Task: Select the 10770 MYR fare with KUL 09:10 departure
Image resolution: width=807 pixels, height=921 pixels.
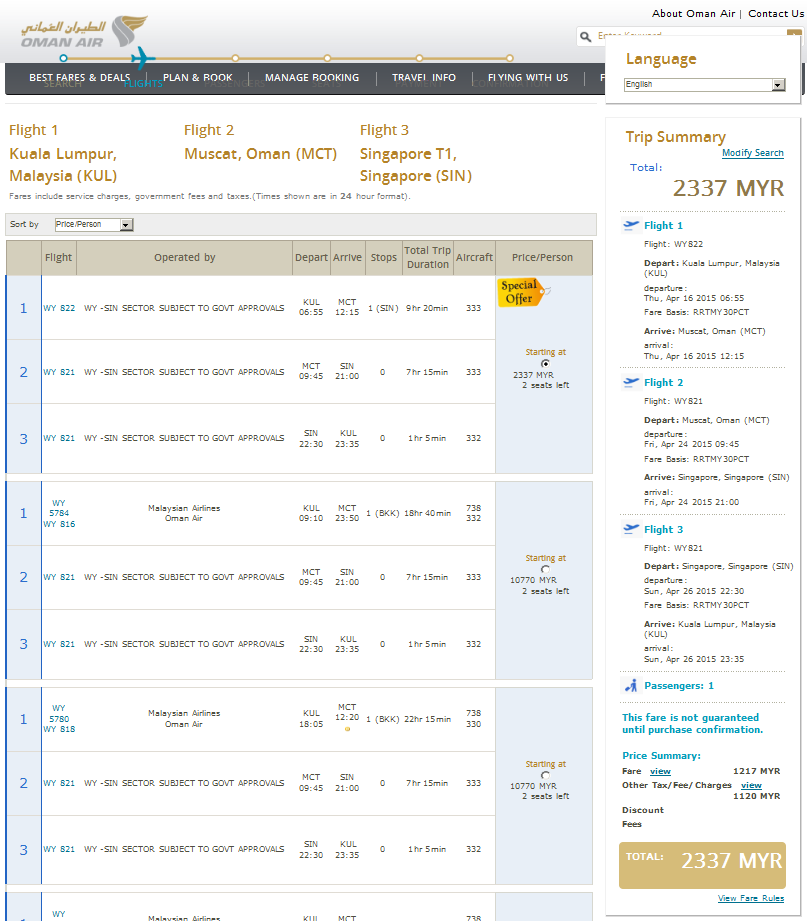Action: (x=545, y=569)
